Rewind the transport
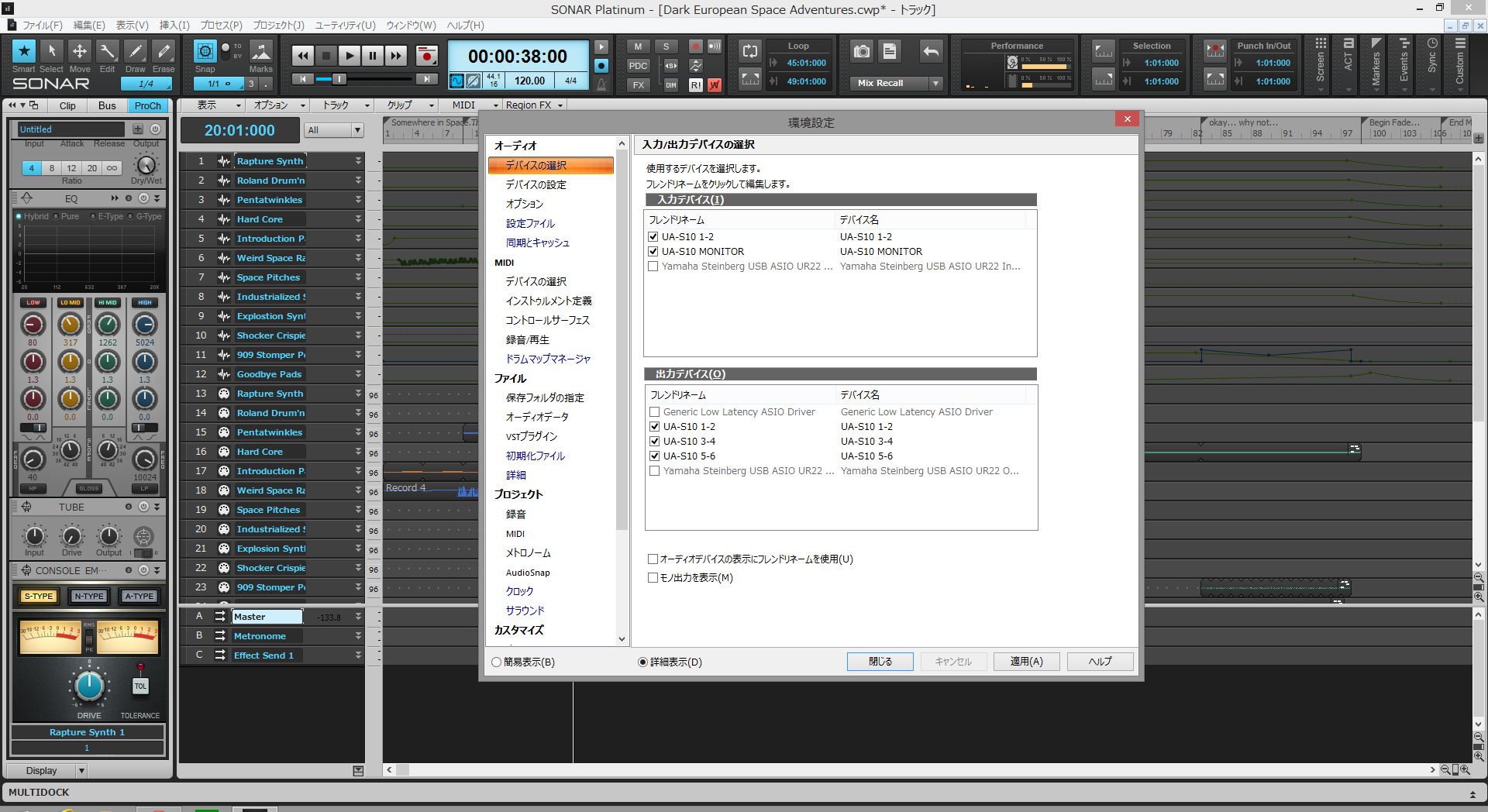The image size is (1488, 812). (x=303, y=56)
